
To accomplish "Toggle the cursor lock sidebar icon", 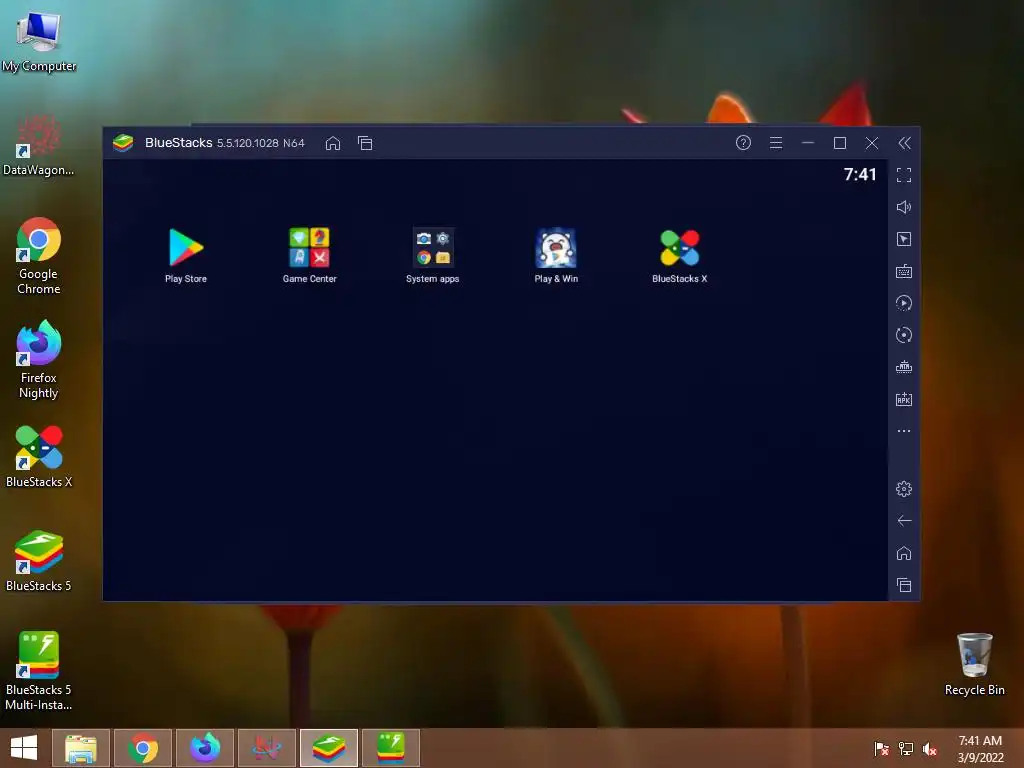I will point(904,239).
